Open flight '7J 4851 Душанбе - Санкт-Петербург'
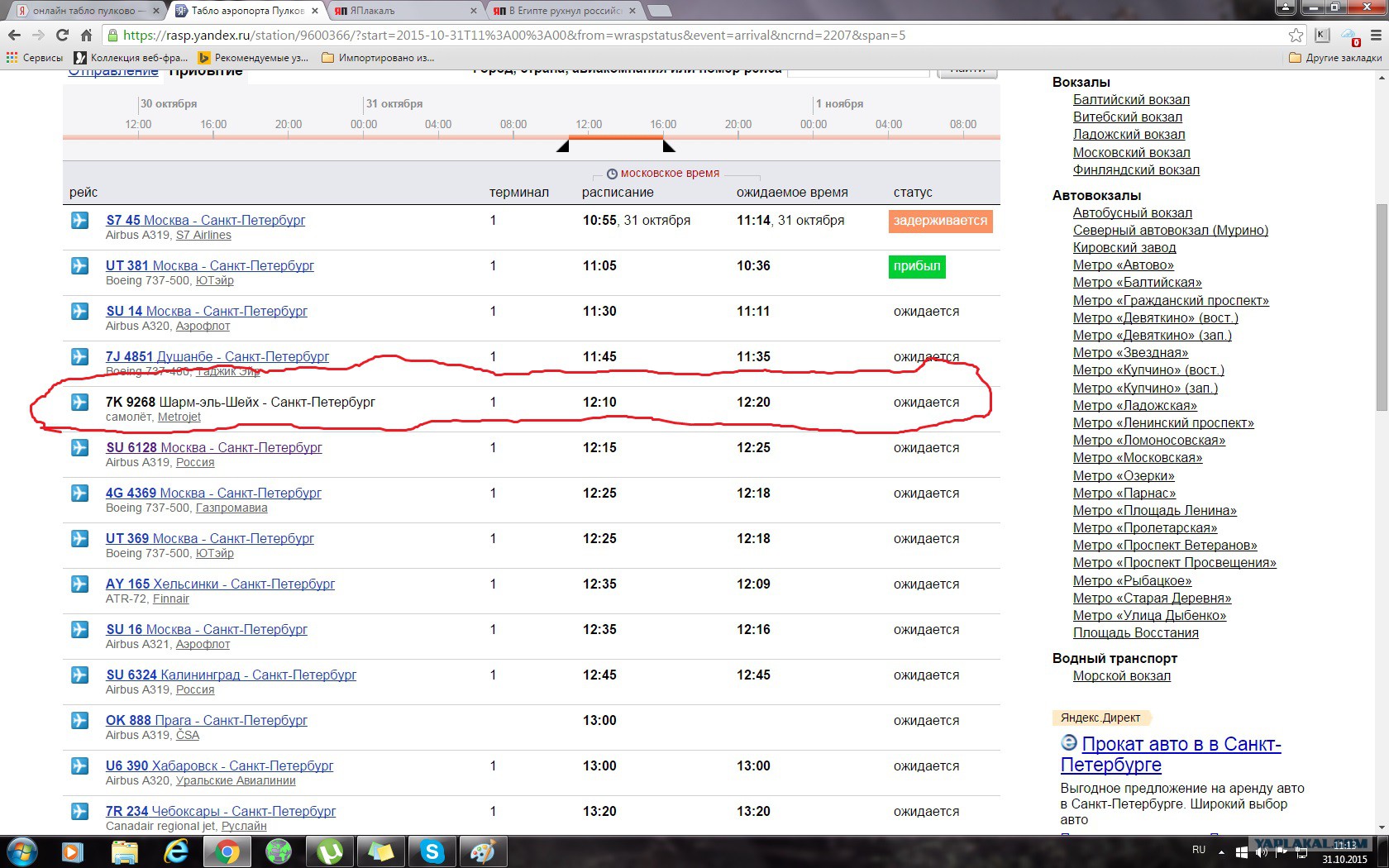 tap(217, 357)
